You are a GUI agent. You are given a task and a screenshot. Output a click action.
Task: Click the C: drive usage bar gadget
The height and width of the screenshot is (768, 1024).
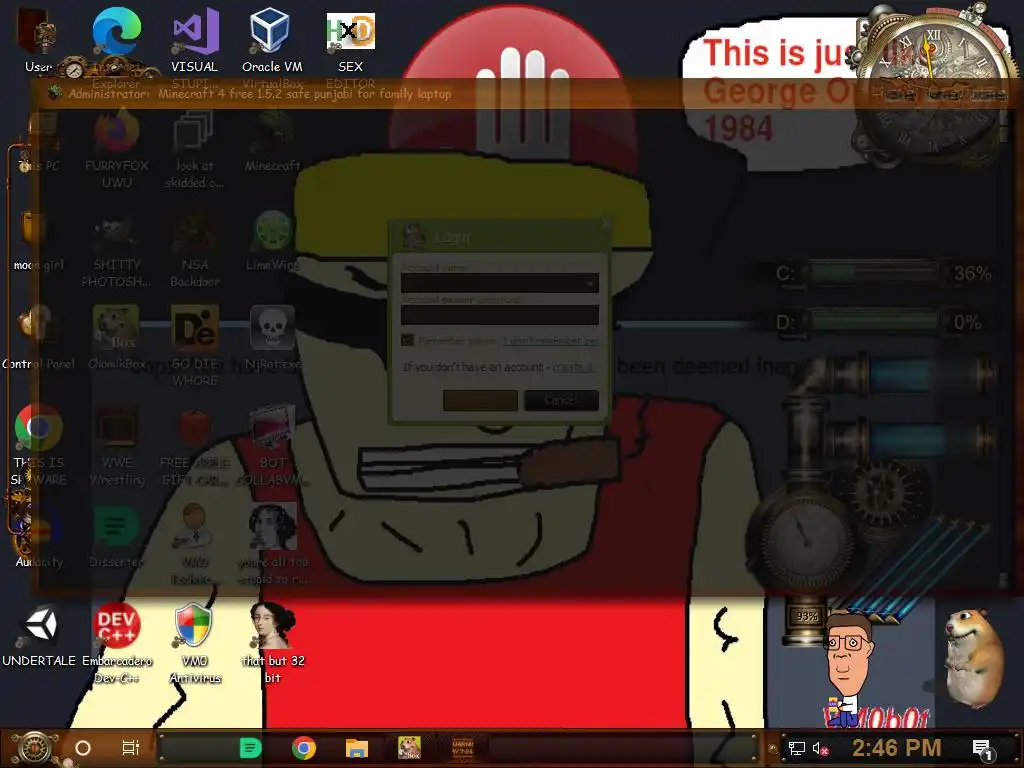pos(874,272)
